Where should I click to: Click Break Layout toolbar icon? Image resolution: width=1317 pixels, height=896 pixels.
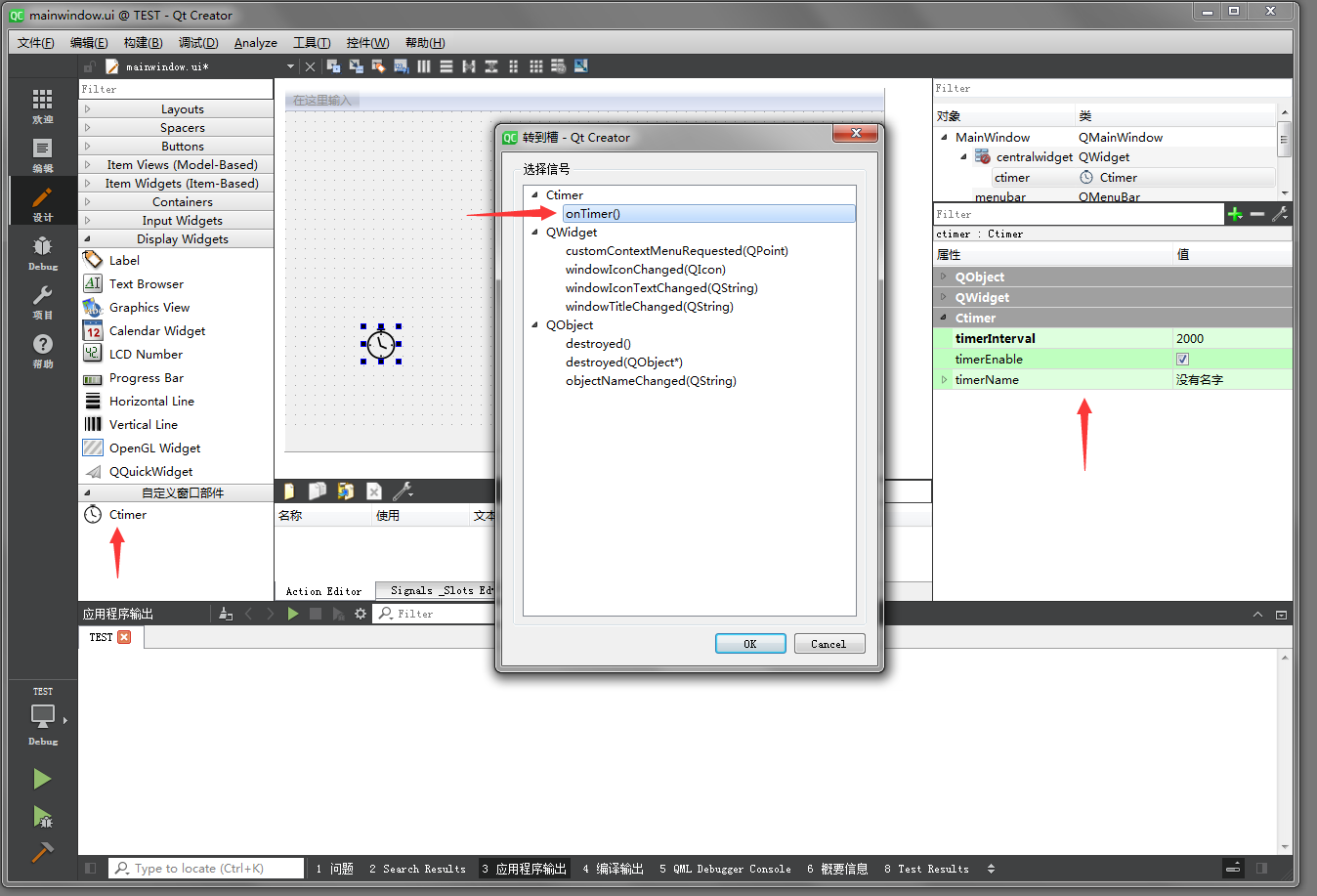558,66
